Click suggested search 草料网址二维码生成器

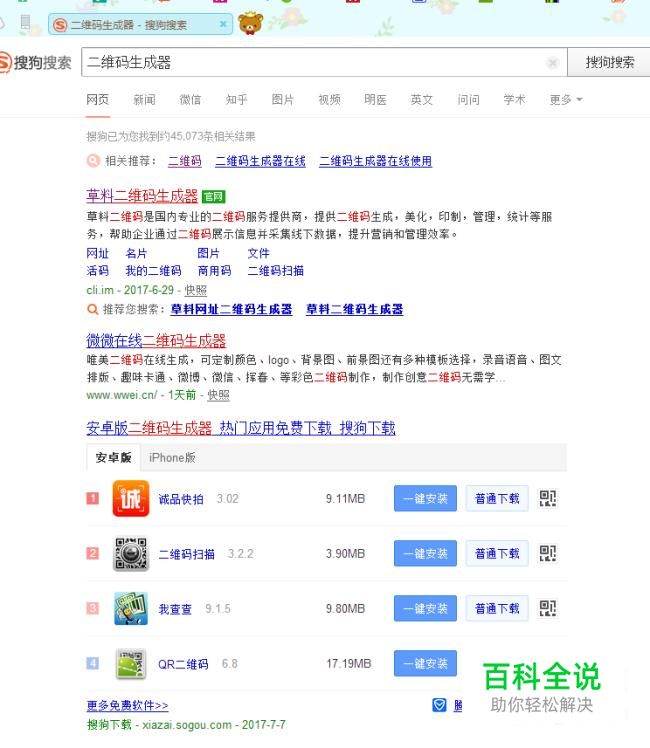pyautogui.click(x=231, y=310)
